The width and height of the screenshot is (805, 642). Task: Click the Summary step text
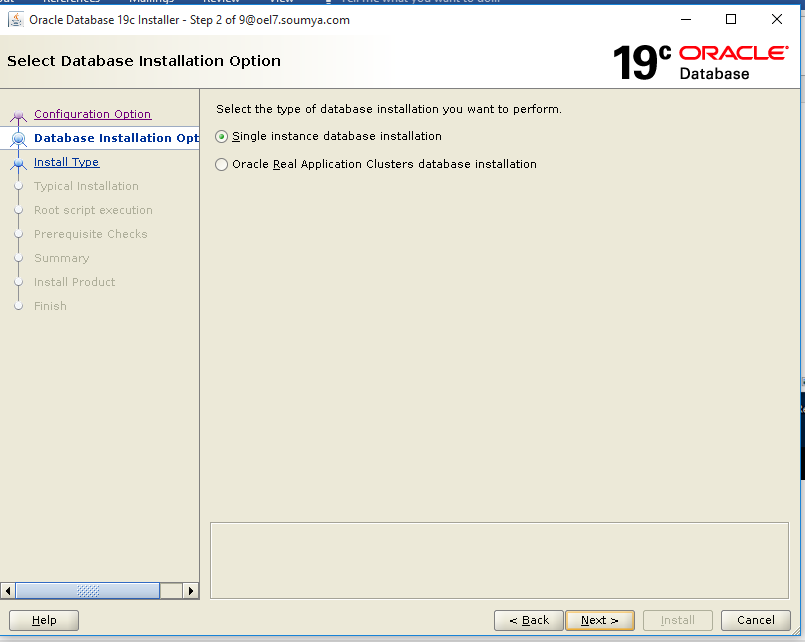(x=62, y=258)
